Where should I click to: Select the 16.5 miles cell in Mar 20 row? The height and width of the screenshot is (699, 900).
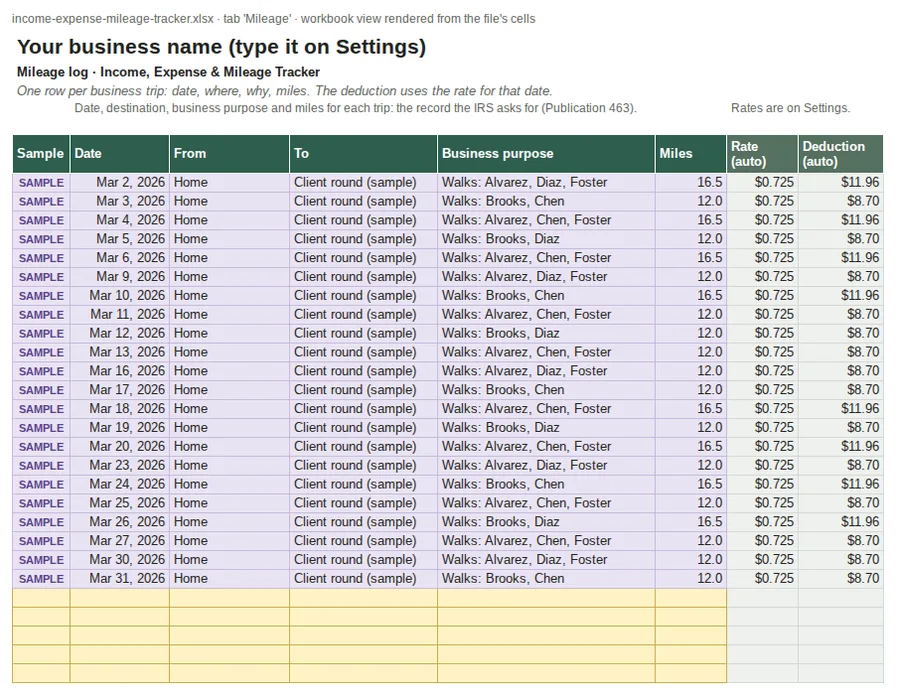[x=690, y=447]
